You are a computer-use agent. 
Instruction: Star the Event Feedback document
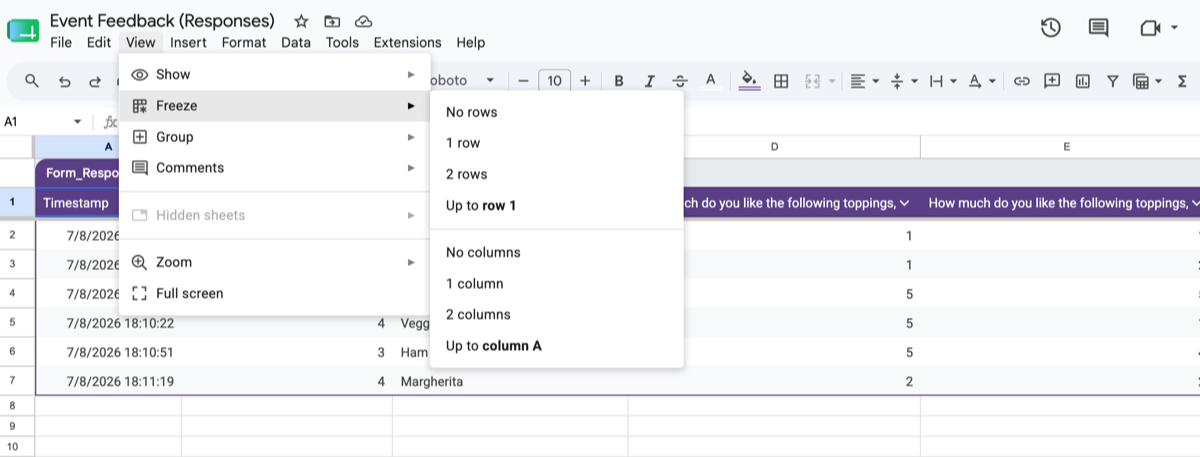pyautogui.click(x=301, y=21)
